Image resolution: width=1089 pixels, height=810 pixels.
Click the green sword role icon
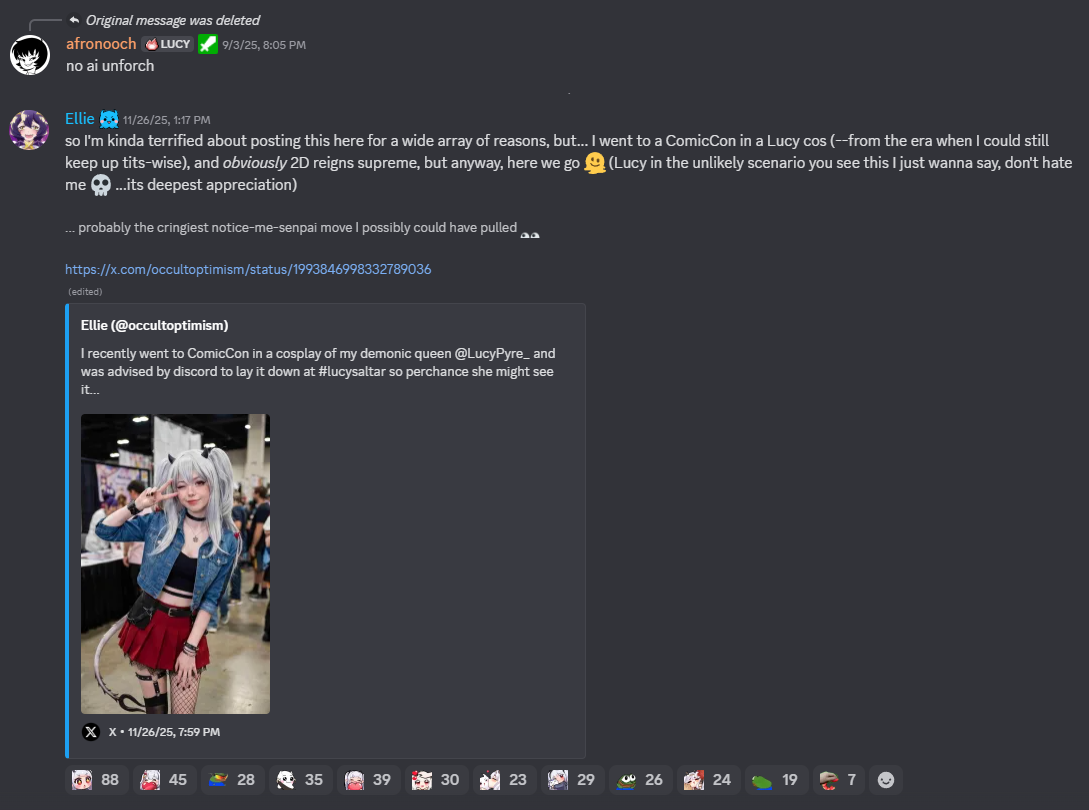[x=208, y=44]
